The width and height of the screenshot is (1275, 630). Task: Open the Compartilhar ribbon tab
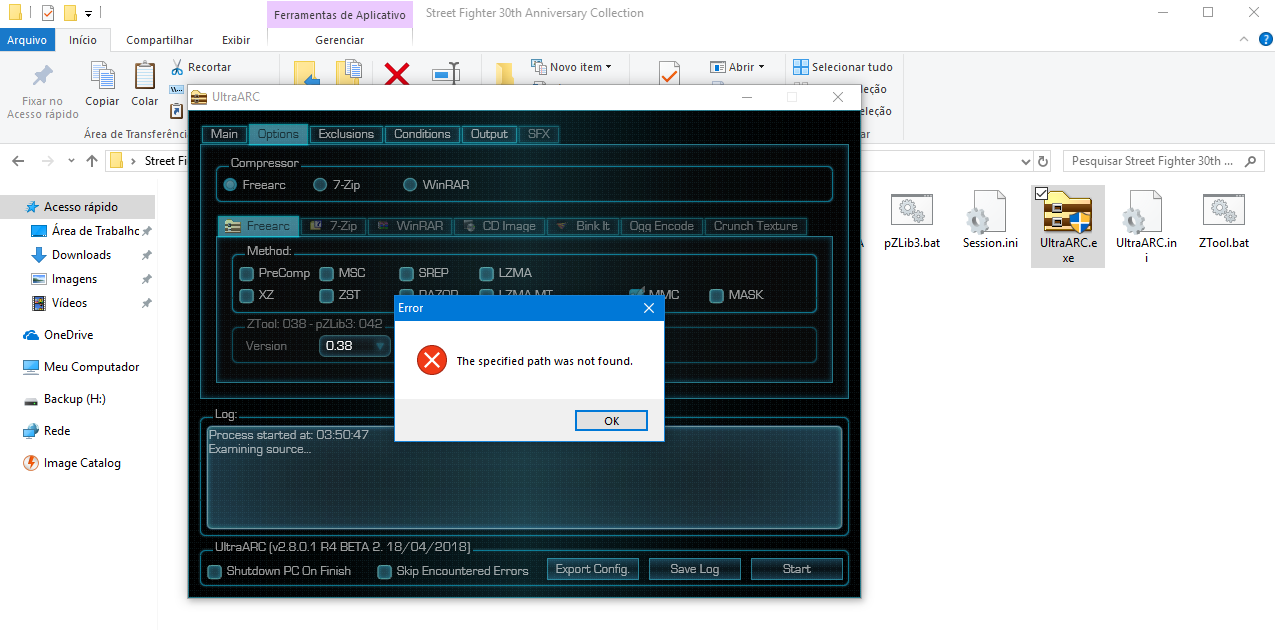coord(159,40)
